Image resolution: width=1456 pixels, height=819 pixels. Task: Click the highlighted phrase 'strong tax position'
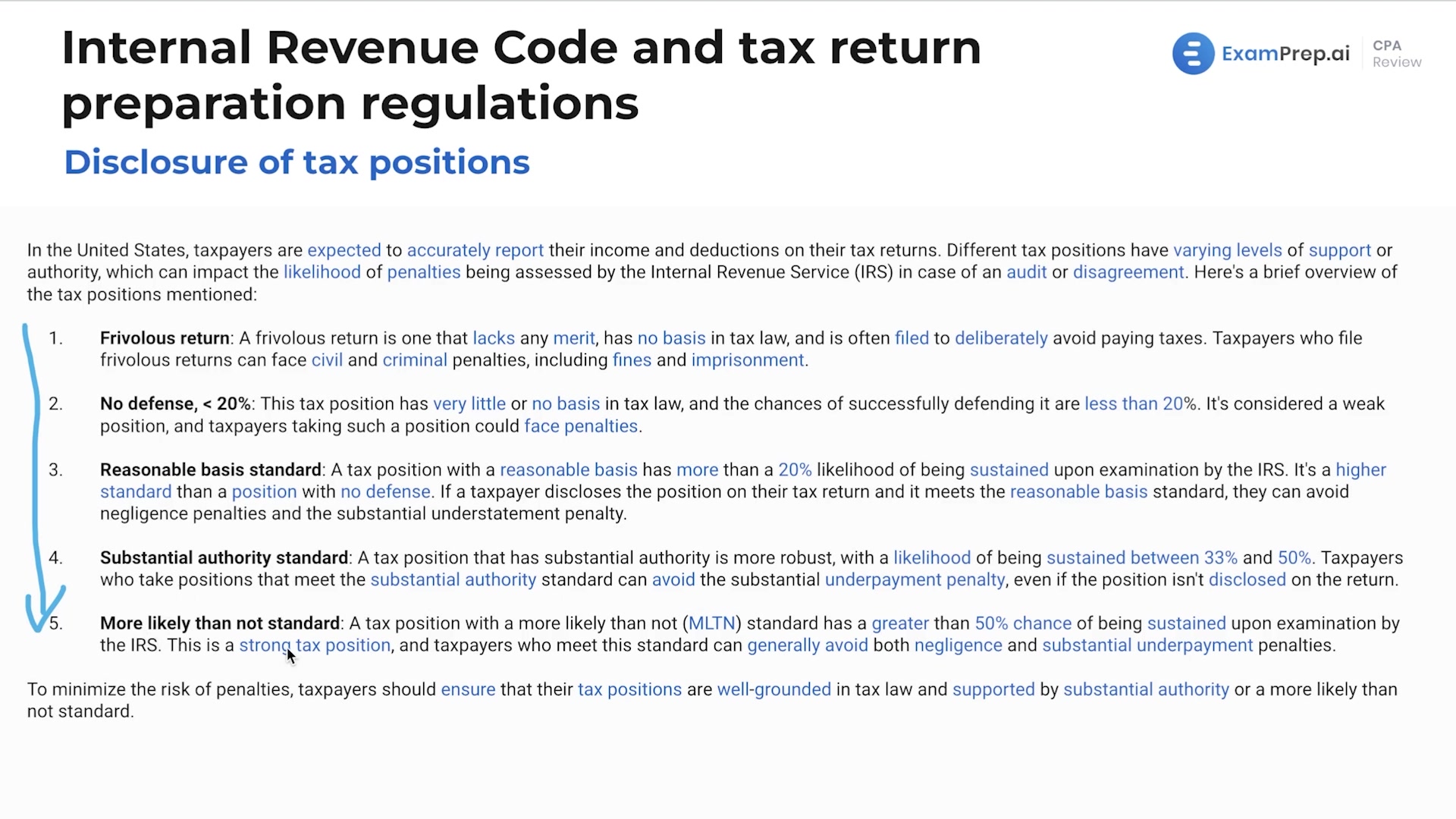click(x=315, y=645)
